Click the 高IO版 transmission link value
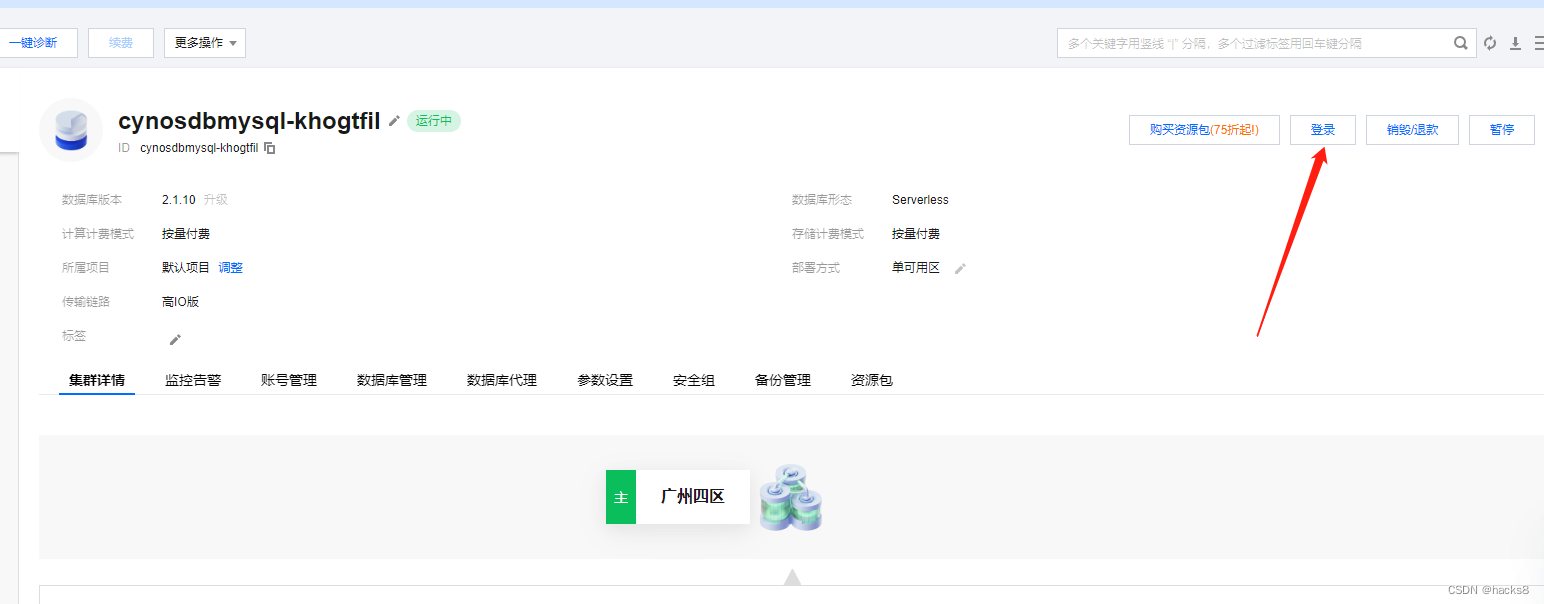 [x=181, y=302]
